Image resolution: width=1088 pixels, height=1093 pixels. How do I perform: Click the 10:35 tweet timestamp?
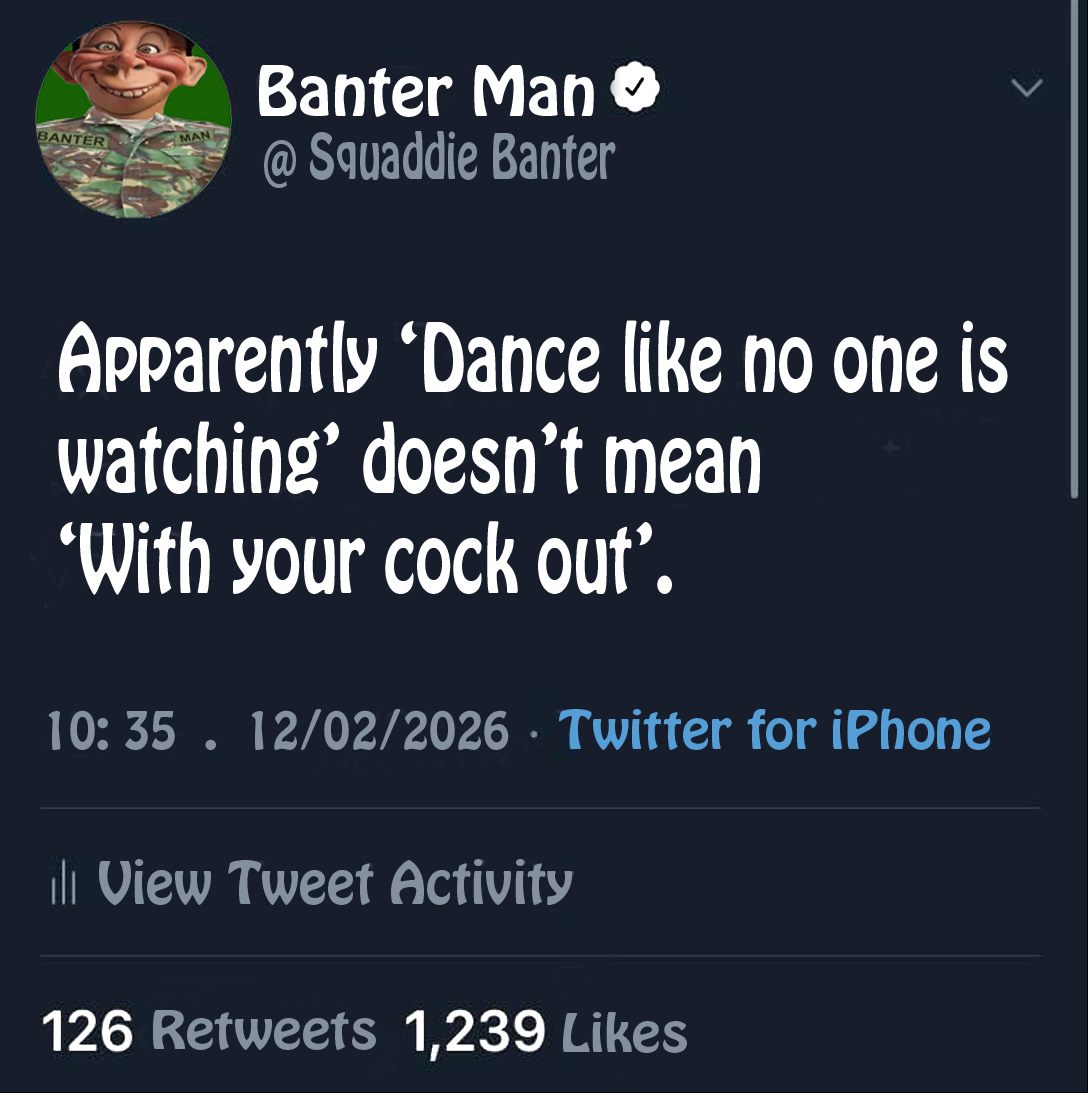click(x=111, y=731)
